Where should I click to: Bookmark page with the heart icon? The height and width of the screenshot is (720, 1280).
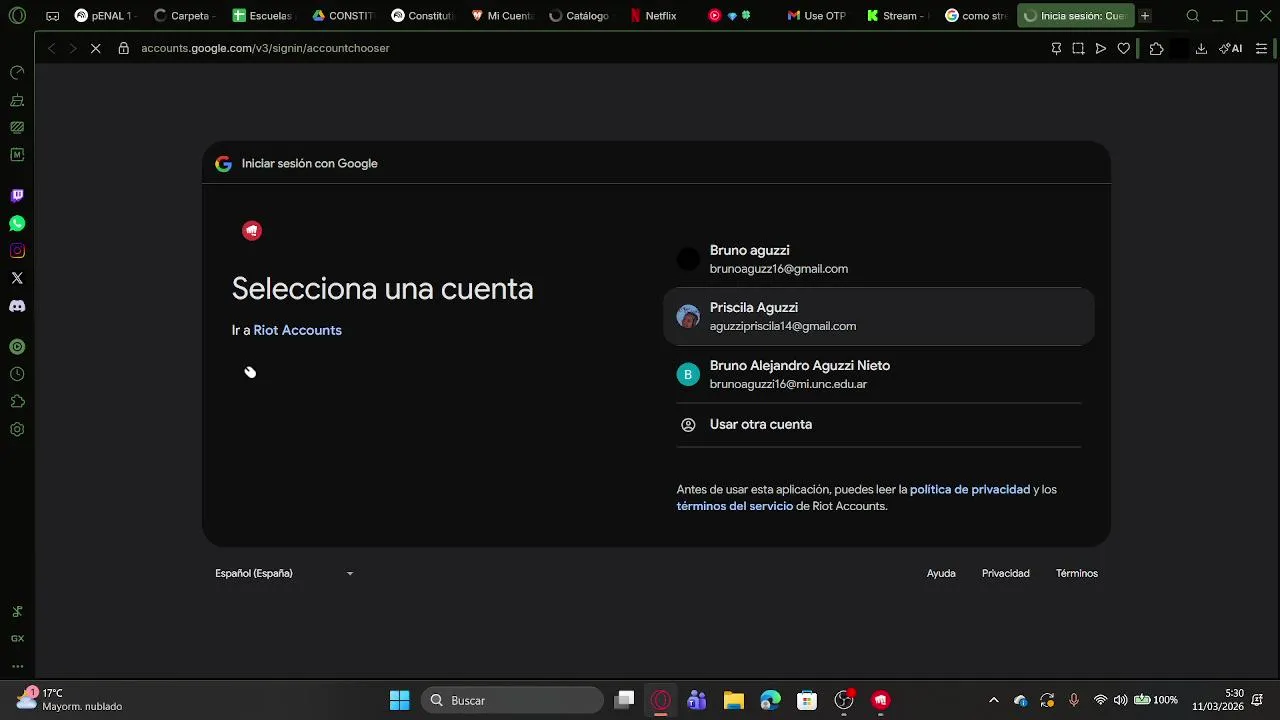point(1124,48)
